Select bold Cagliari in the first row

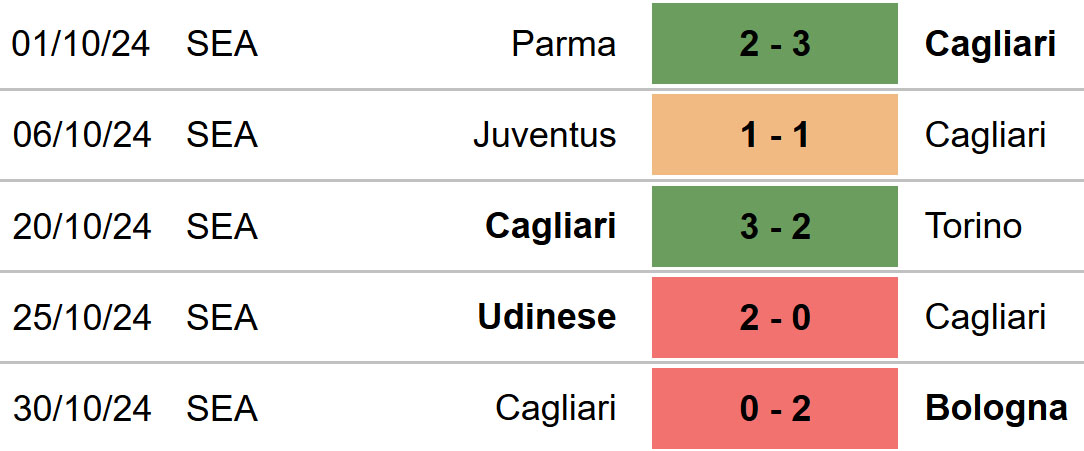point(990,44)
